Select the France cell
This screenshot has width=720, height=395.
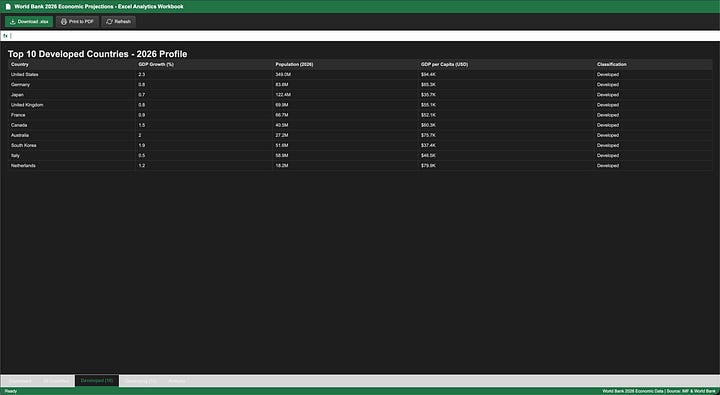71,115
